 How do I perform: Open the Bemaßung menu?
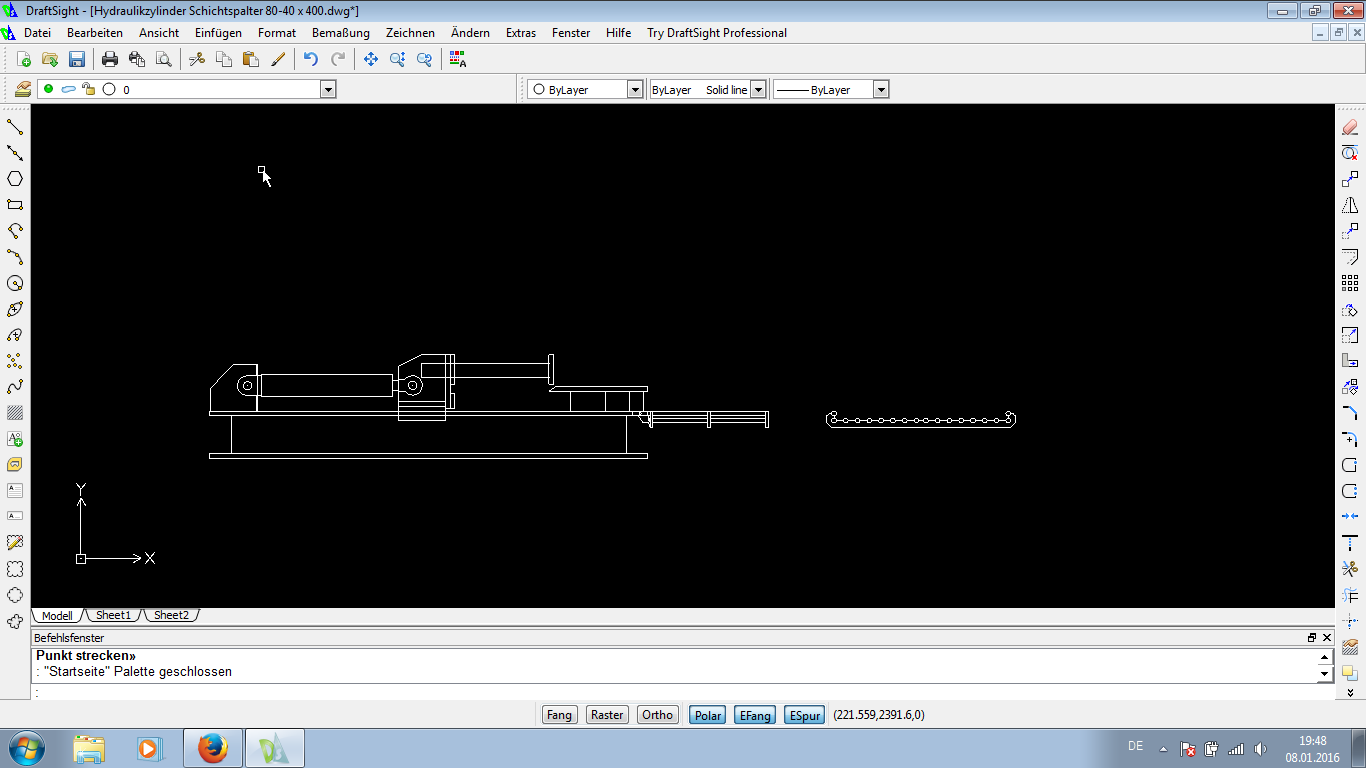point(340,33)
